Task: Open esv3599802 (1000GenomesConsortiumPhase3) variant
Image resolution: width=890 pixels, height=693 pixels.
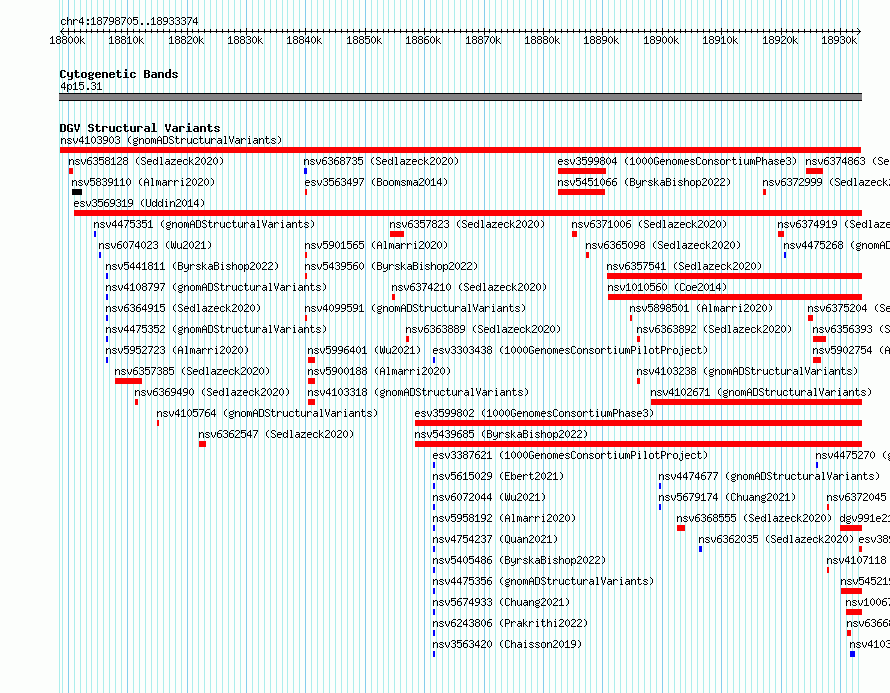Action: point(535,413)
